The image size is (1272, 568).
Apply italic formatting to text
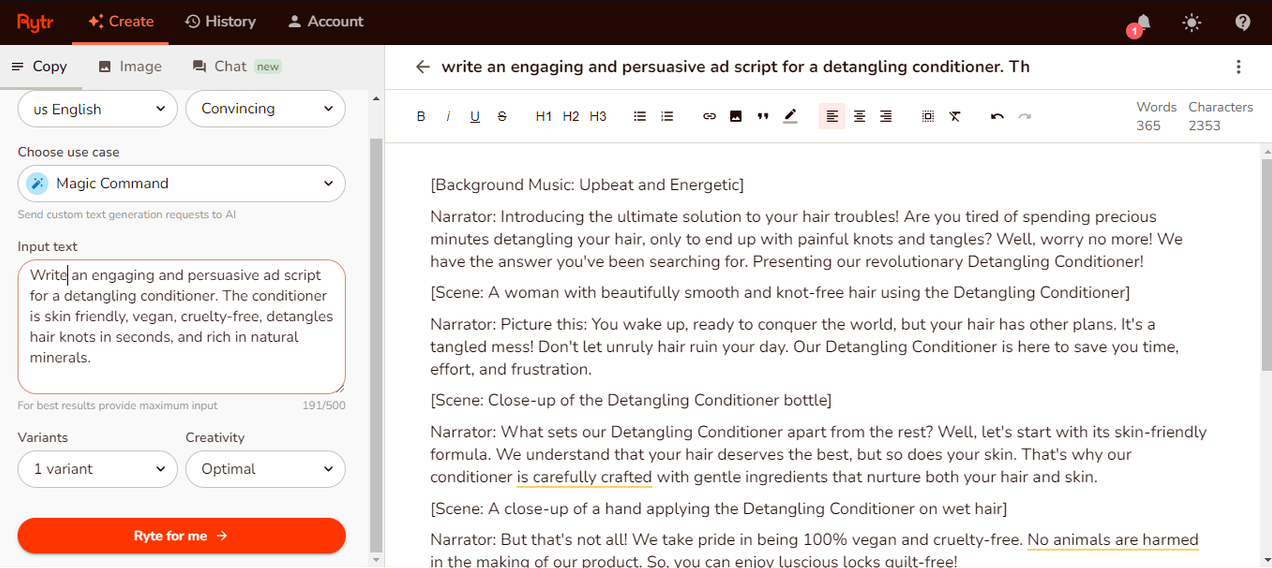(x=448, y=116)
